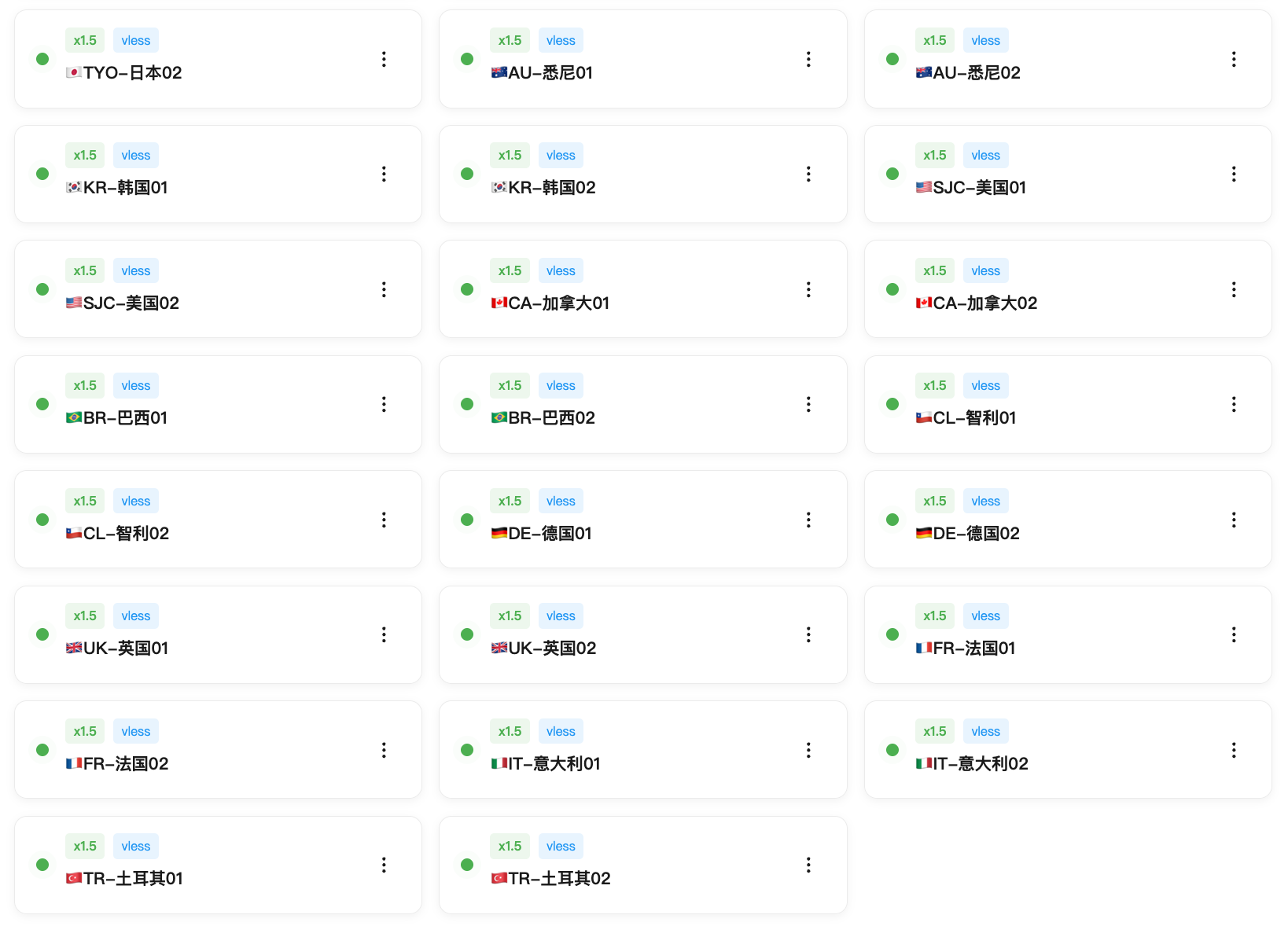This screenshot has height=937, width=1288.
Task: Open more options for AU-悉尼01 node
Action: point(808,59)
